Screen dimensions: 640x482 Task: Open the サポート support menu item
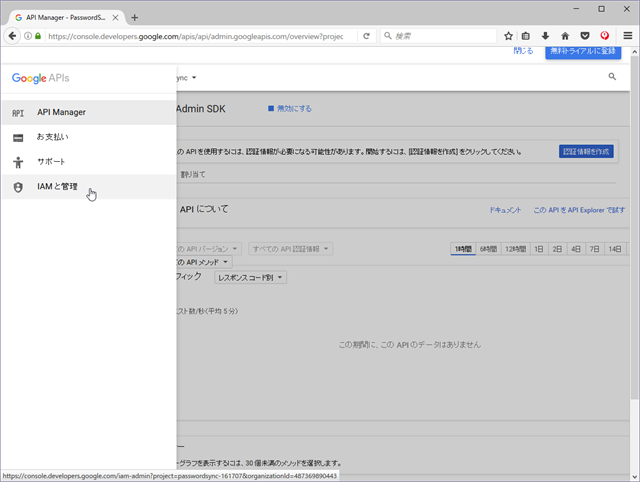pyautogui.click(x=89, y=162)
